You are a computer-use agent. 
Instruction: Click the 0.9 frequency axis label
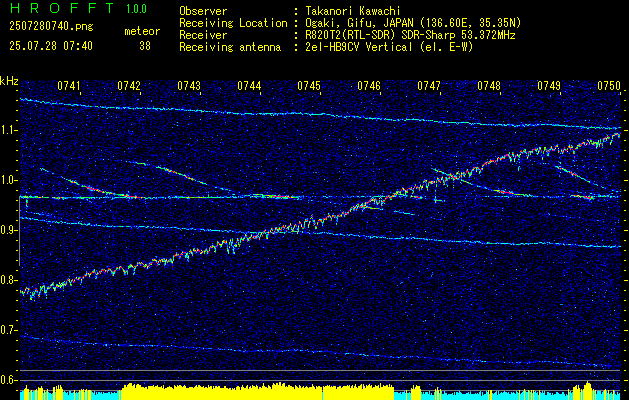click(x=9, y=230)
